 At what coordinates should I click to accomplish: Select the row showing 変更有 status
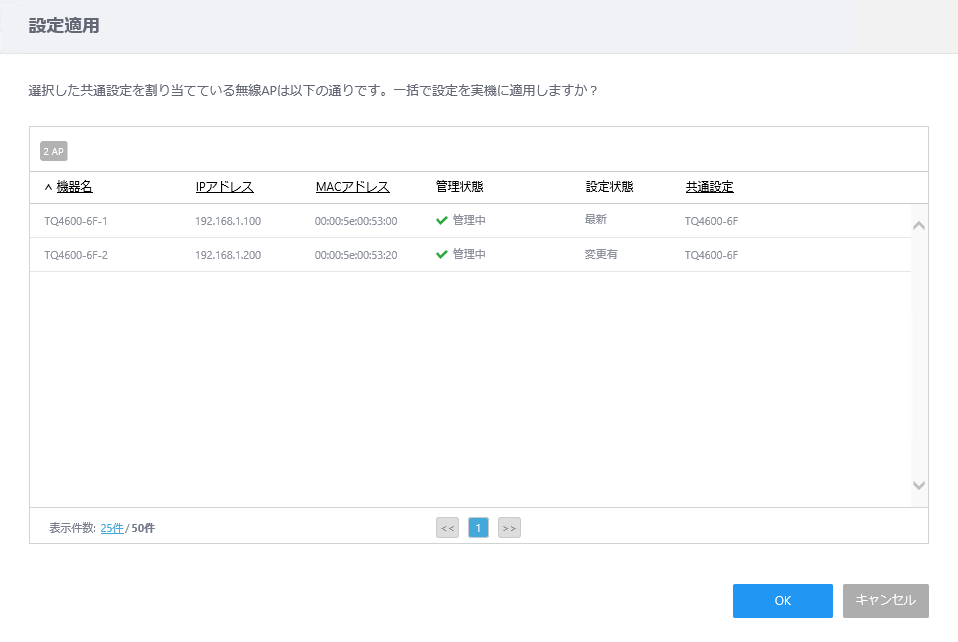click(300, 254)
